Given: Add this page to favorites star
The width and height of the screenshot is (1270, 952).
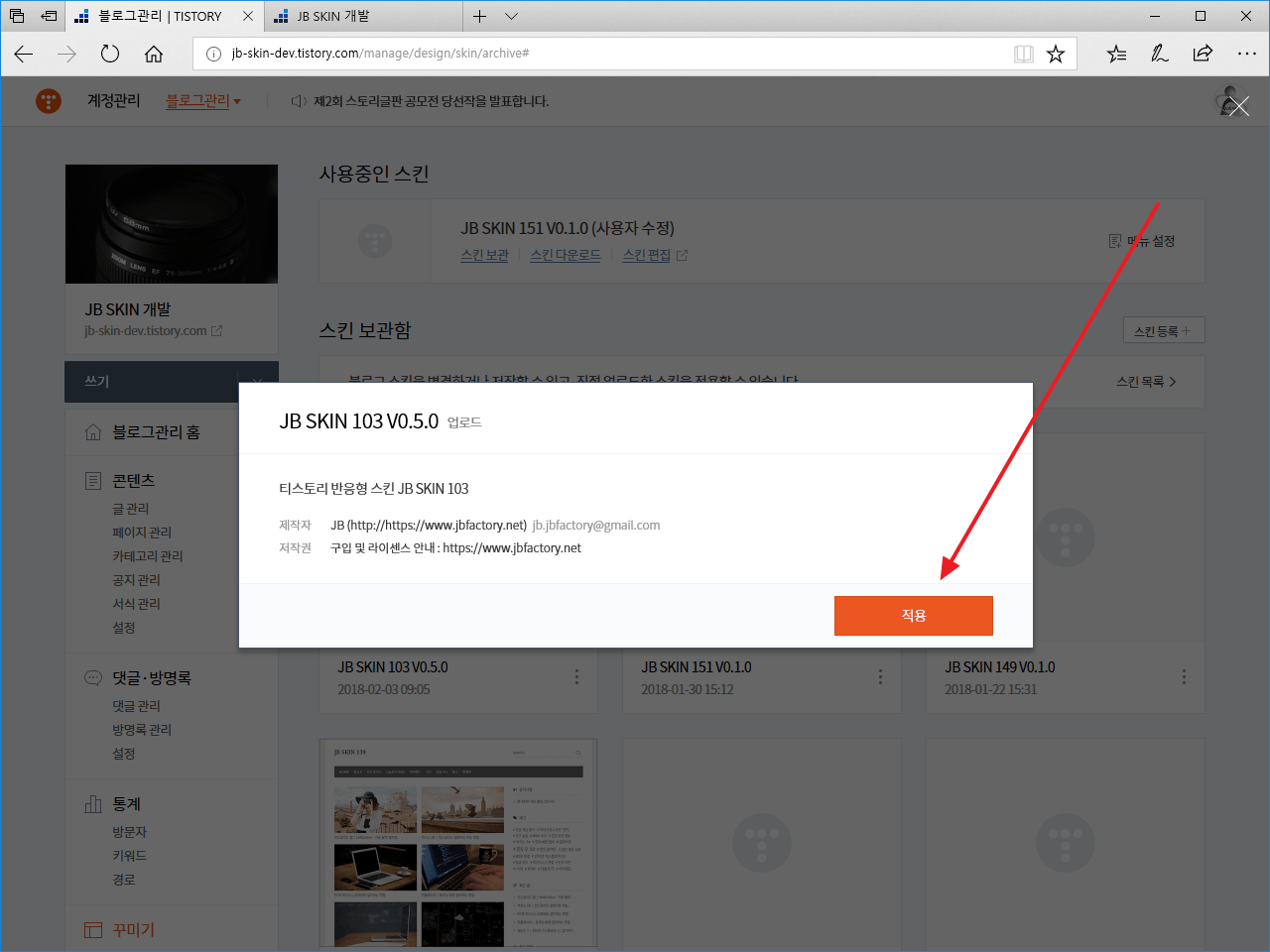Looking at the screenshot, I should pyautogui.click(x=1056, y=54).
